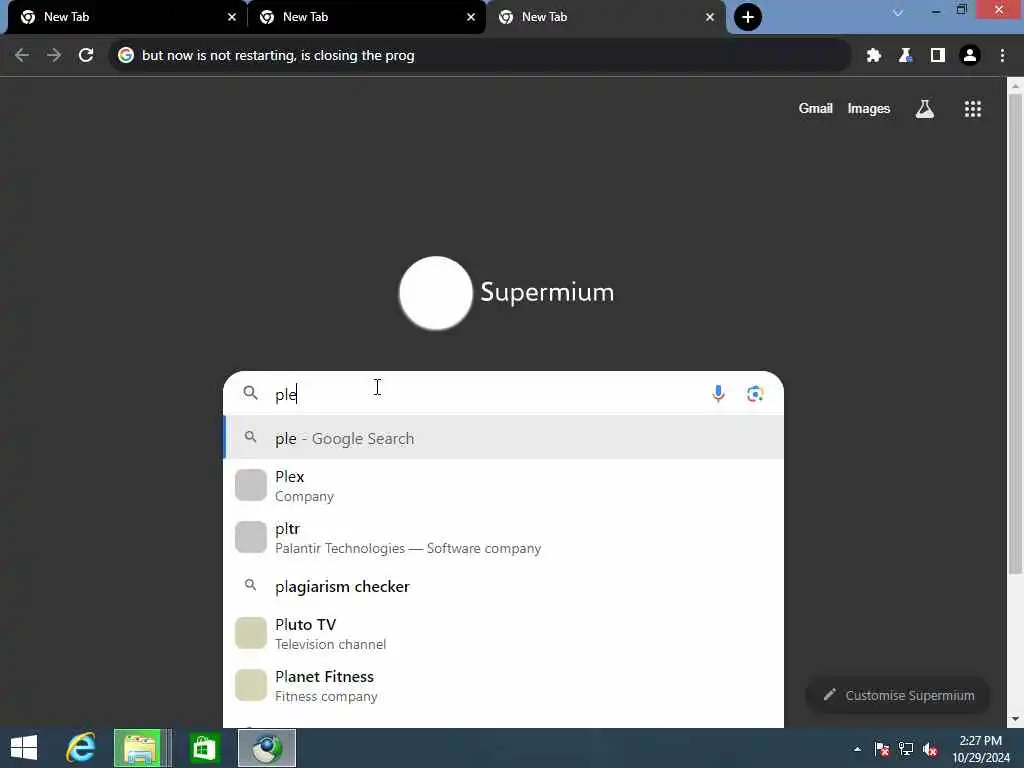Viewport: 1024px width, 768px height.
Task: Open the Windows Start button
Action: (x=24, y=748)
